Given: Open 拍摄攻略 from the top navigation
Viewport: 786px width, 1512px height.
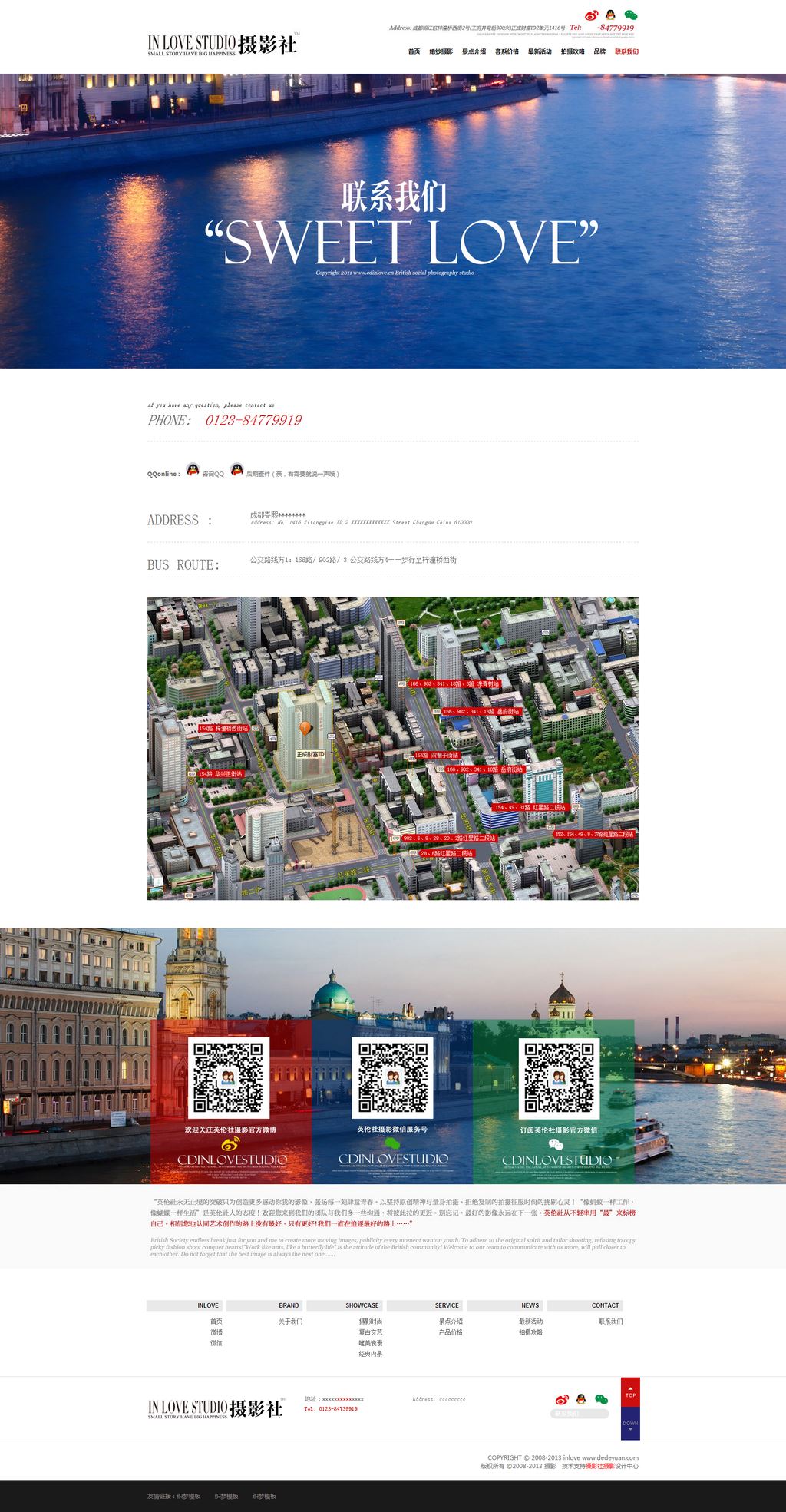Looking at the screenshot, I should (573, 51).
